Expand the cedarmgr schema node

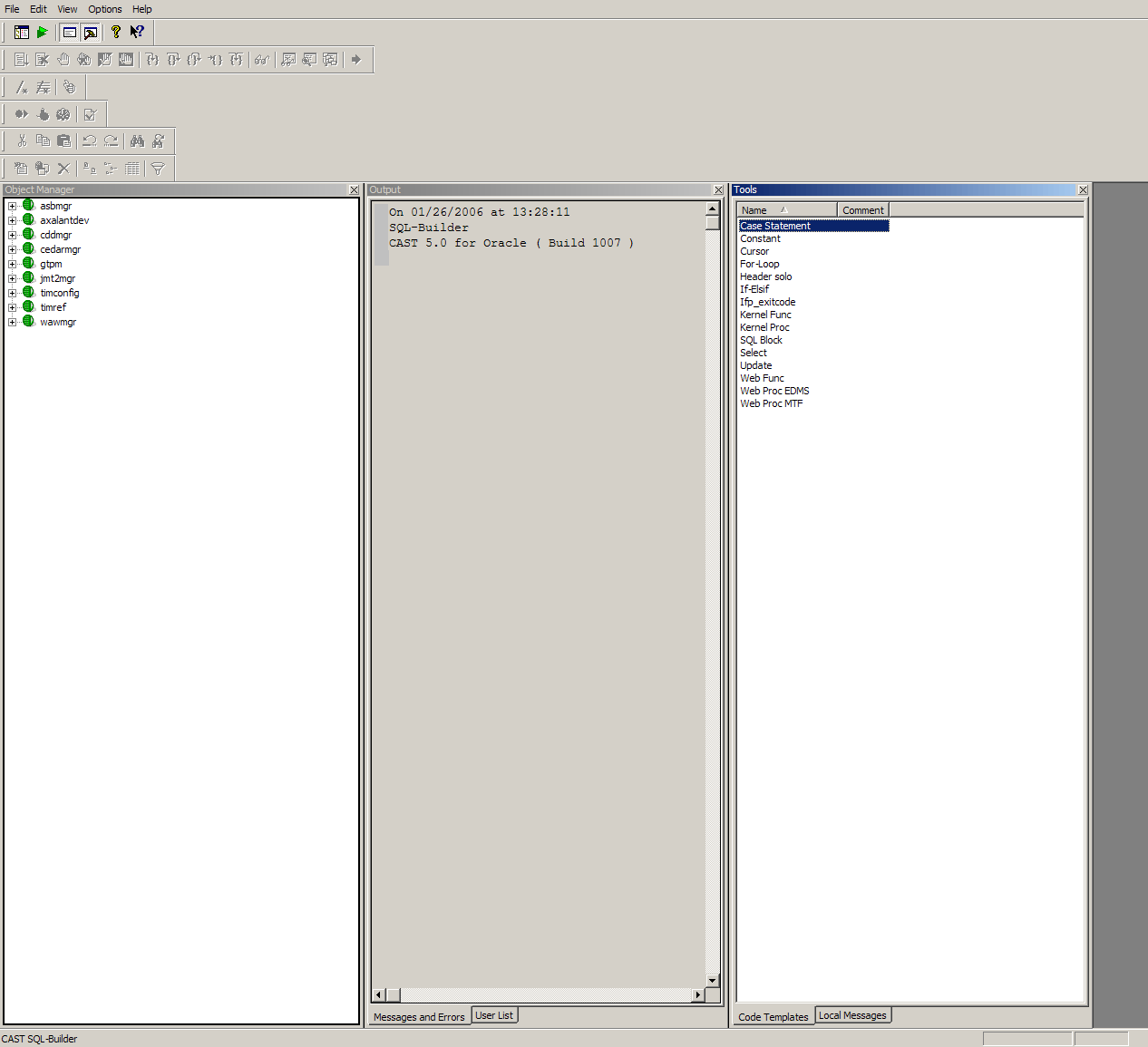point(13,250)
